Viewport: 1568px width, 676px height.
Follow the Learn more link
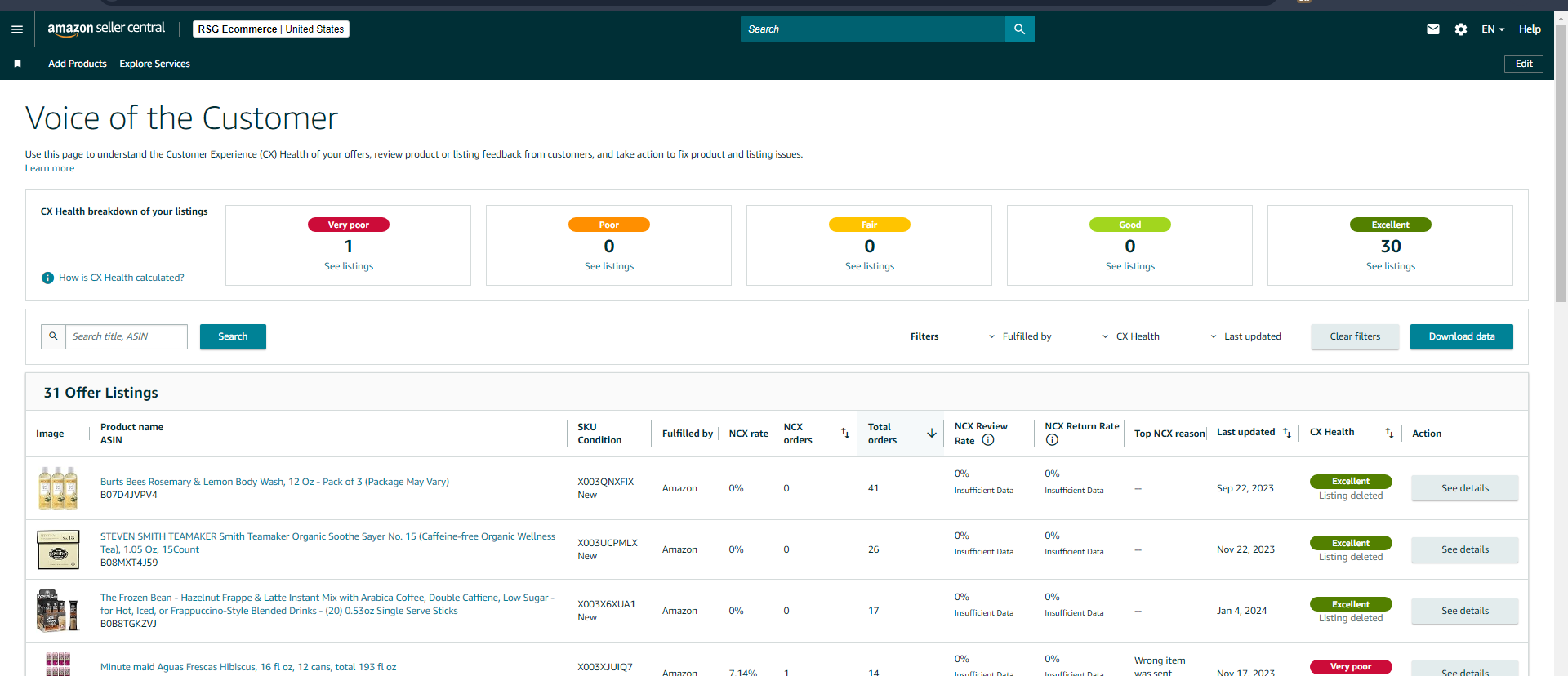(50, 168)
